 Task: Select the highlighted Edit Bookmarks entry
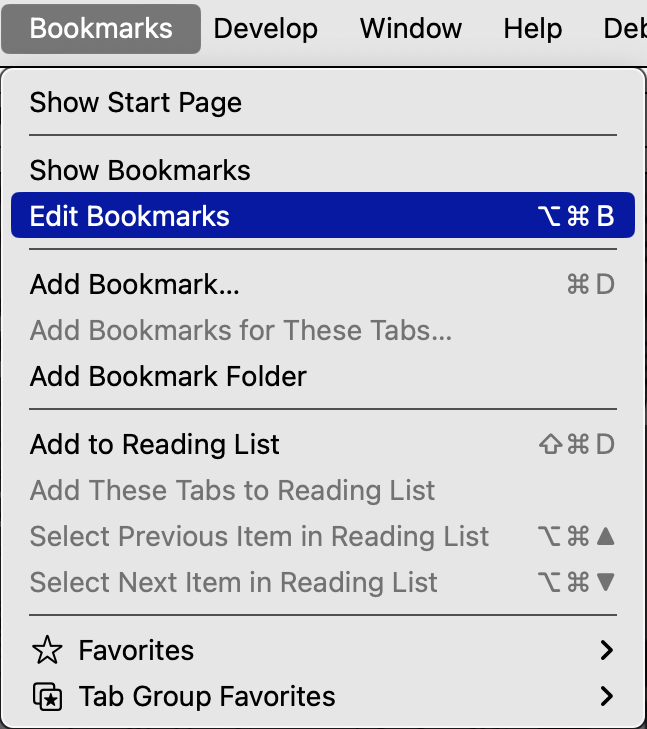click(x=323, y=216)
